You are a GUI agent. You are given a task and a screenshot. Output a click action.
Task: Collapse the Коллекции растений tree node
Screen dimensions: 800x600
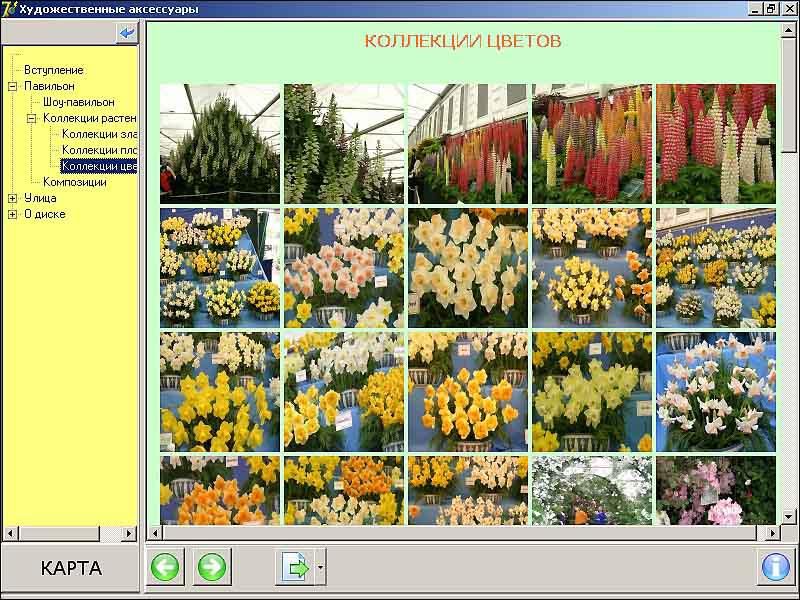tap(32, 118)
